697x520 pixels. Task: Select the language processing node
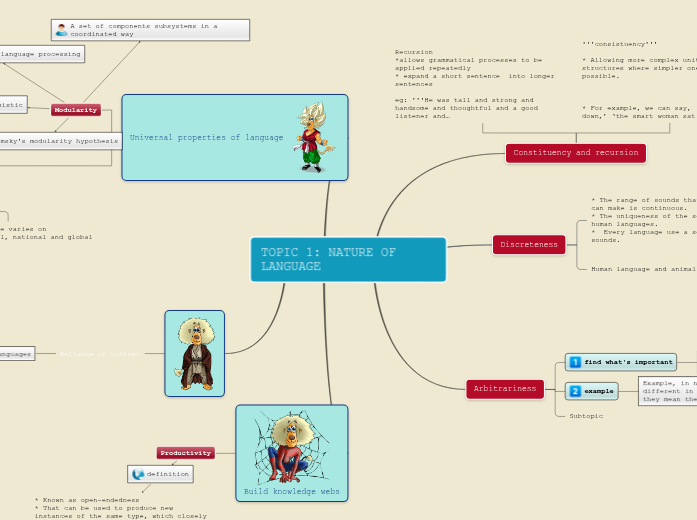point(40,54)
